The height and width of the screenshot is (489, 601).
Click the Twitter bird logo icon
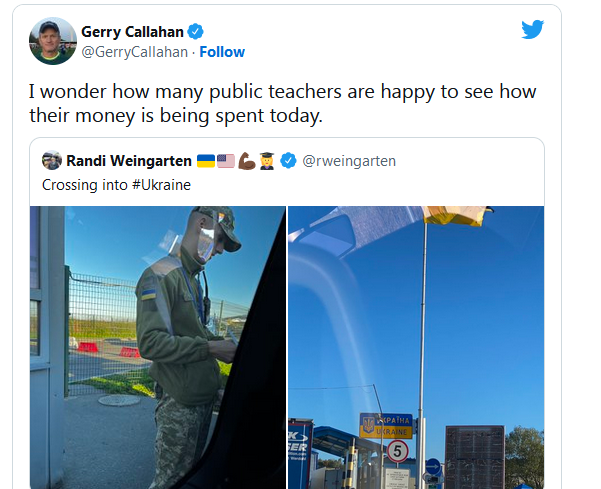tap(532, 29)
